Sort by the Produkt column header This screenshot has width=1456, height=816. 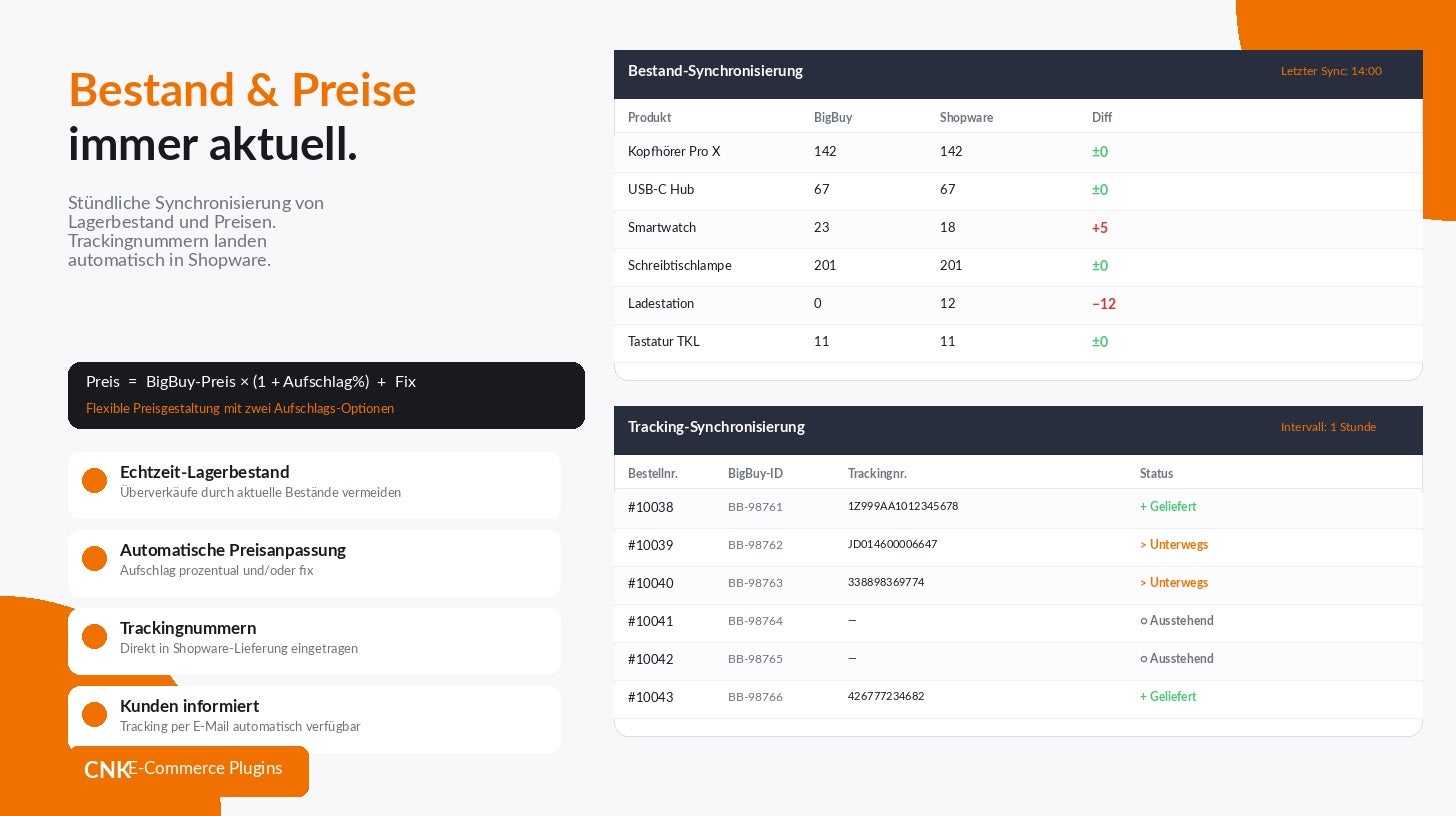tap(649, 118)
